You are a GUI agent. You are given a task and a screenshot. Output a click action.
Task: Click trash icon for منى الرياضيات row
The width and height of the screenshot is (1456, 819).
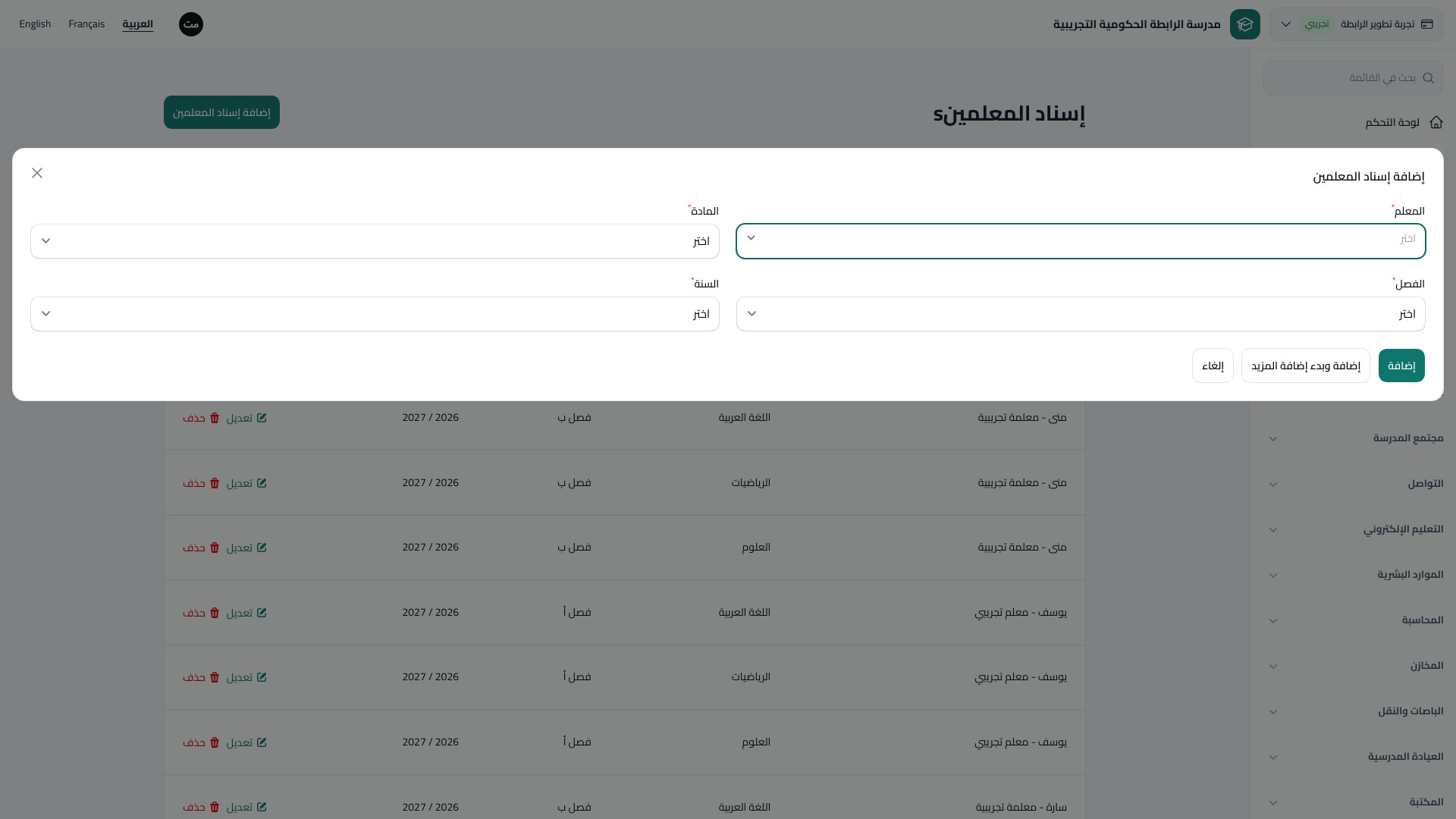215,483
